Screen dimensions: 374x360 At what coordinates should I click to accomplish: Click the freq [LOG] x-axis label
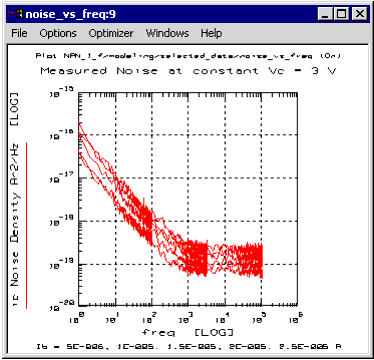pos(187,332)
